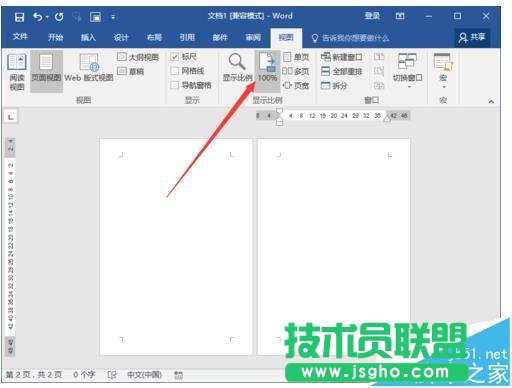Save the document with the floppy disk icon

19,17
